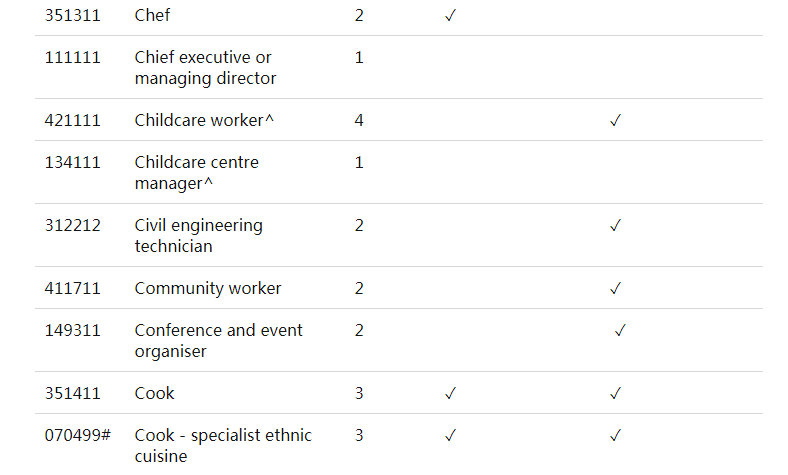Click skill level 4 for Childcare worker
Screen dimensions: 788x475
pos(359,121)
